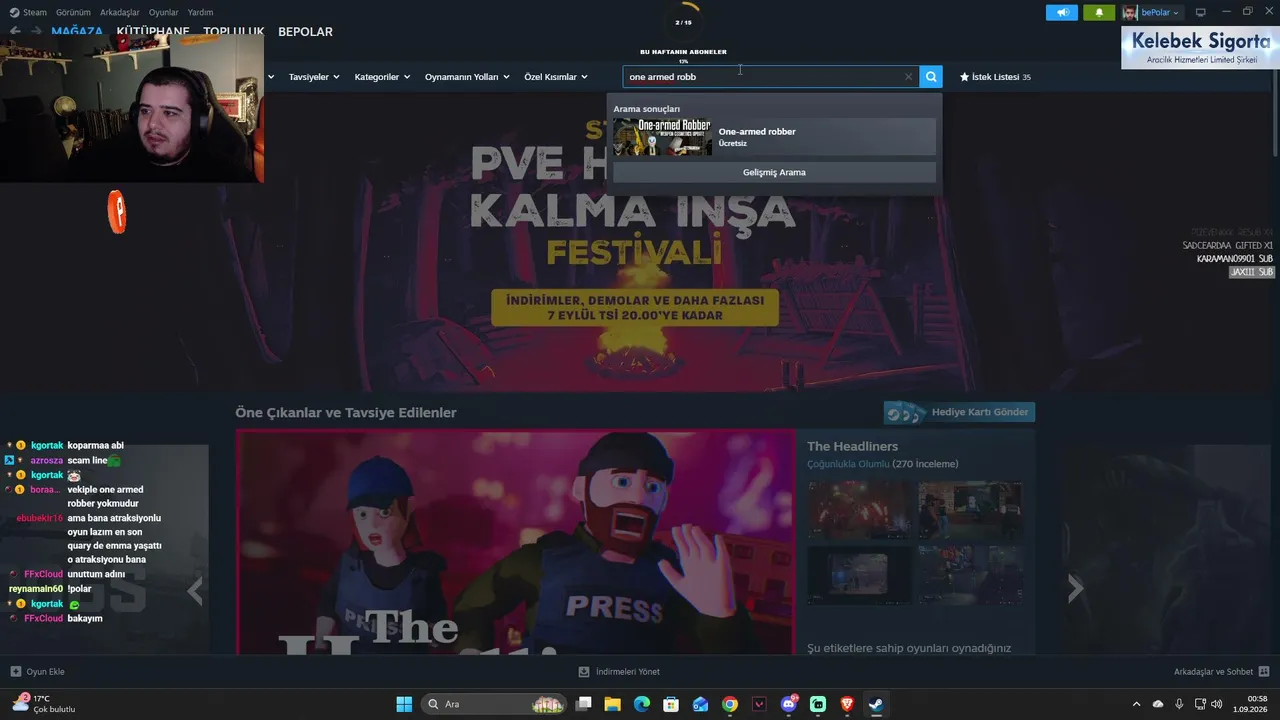The width and height of the screenshot is (1280, 720).
Task: Click the OneDrive cloud tray icon
Action: click(x=1158, y=704)
